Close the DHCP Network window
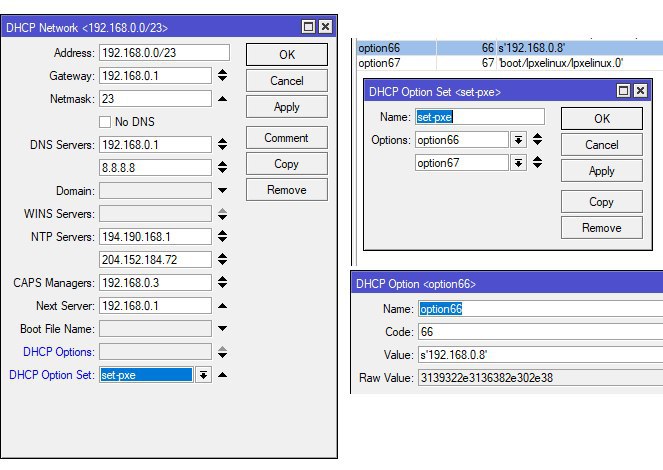This screenshot has width=663, height=470. (325, 27)
